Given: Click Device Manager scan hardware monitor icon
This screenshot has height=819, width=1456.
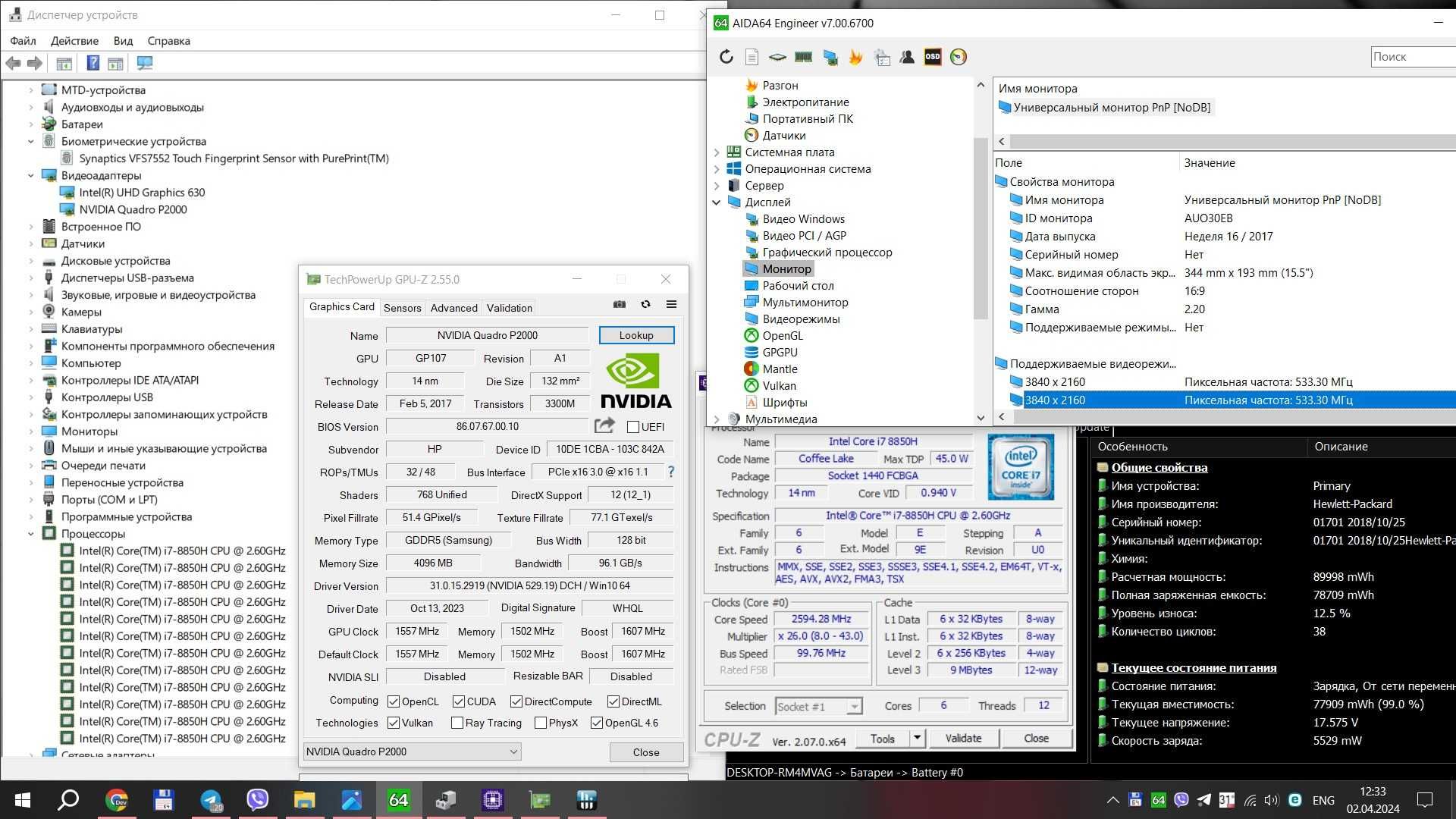Looking at the screenshot, I should [144, 64].
